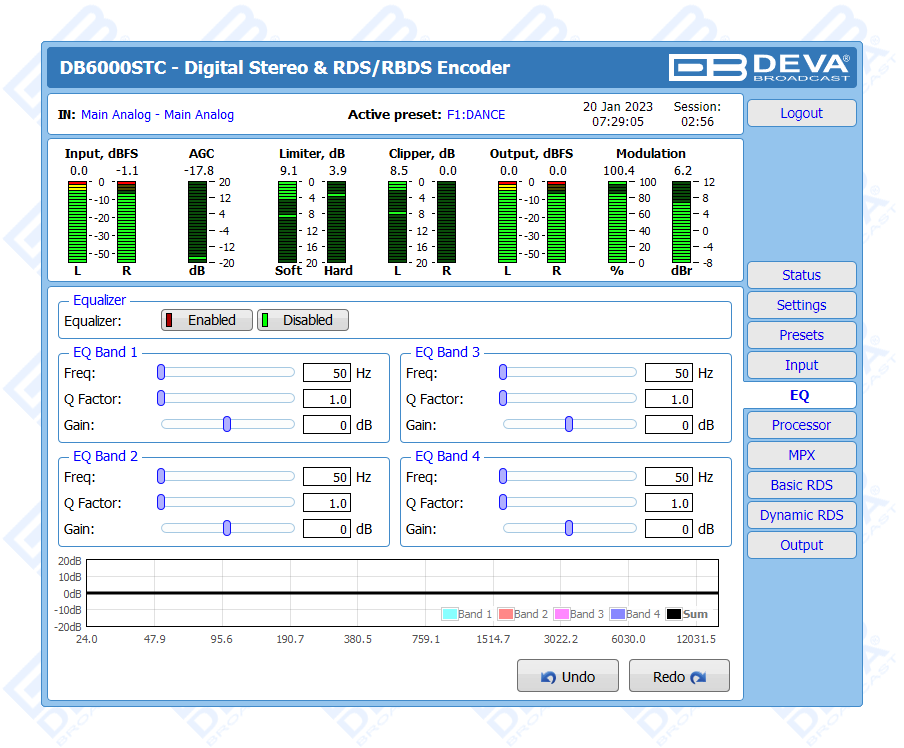This screenshot has height=748, width=904.
Task: Click the black Sum legend swatch
Action: pos(674,614)
